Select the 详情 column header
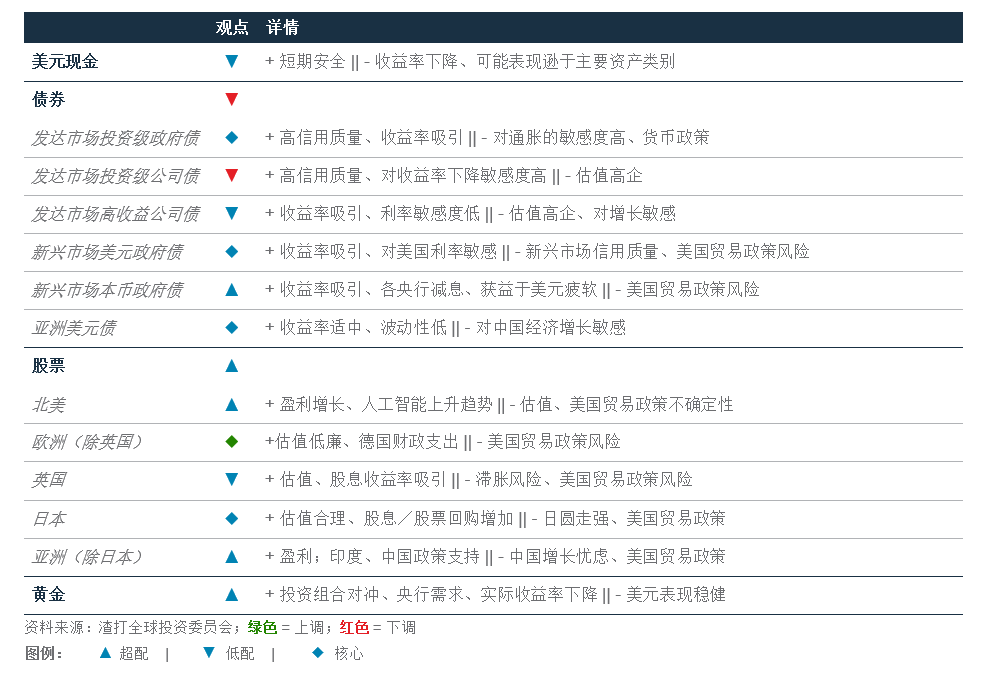Viewport: 988px width, 681px height. pyautogui.click(x=282, y=27)
